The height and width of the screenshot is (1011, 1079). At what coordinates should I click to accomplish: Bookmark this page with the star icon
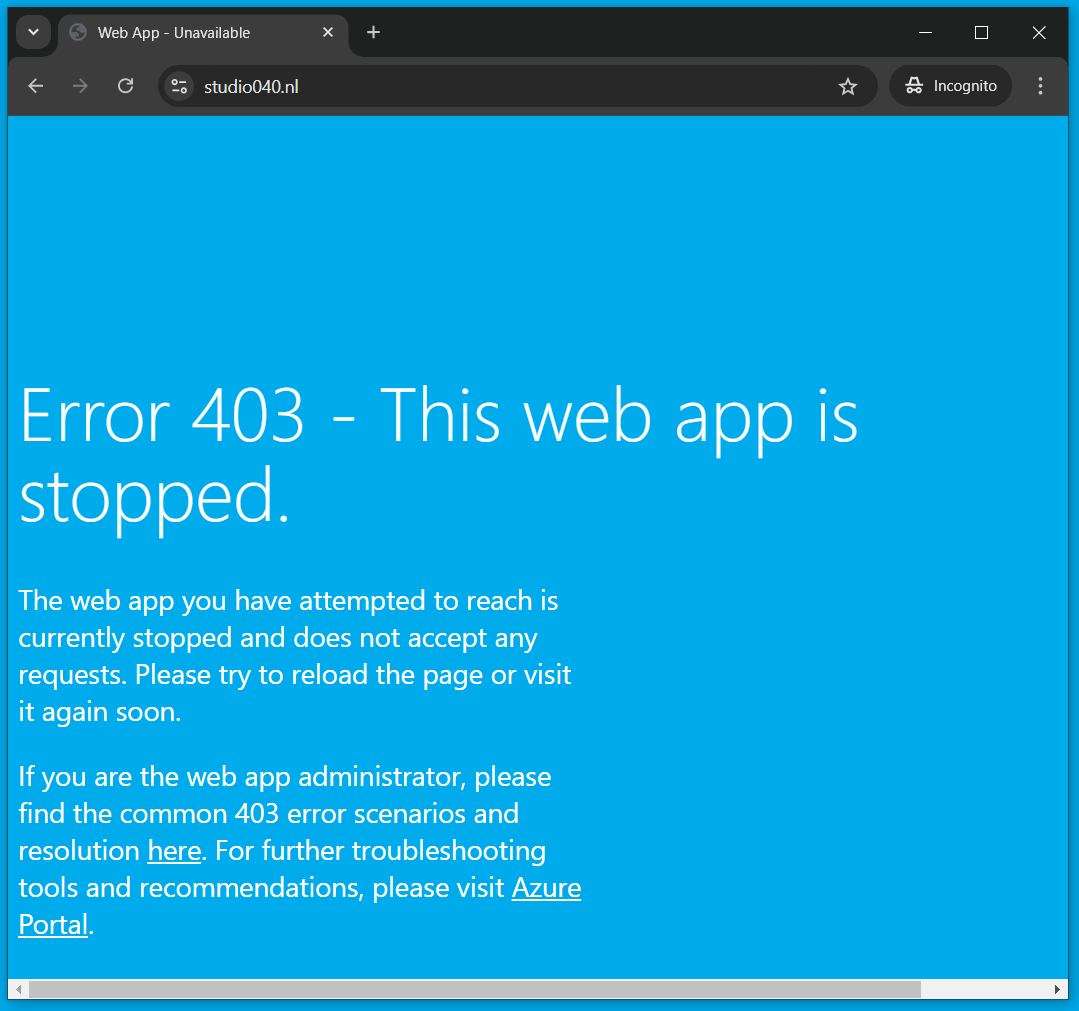[848, 86]
